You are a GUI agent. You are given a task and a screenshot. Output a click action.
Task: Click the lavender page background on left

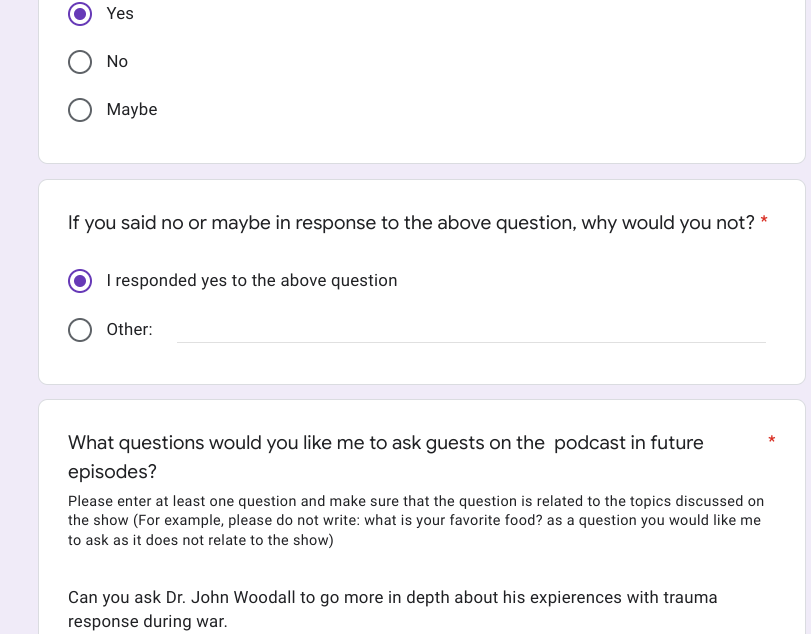(x=18, y=300)
